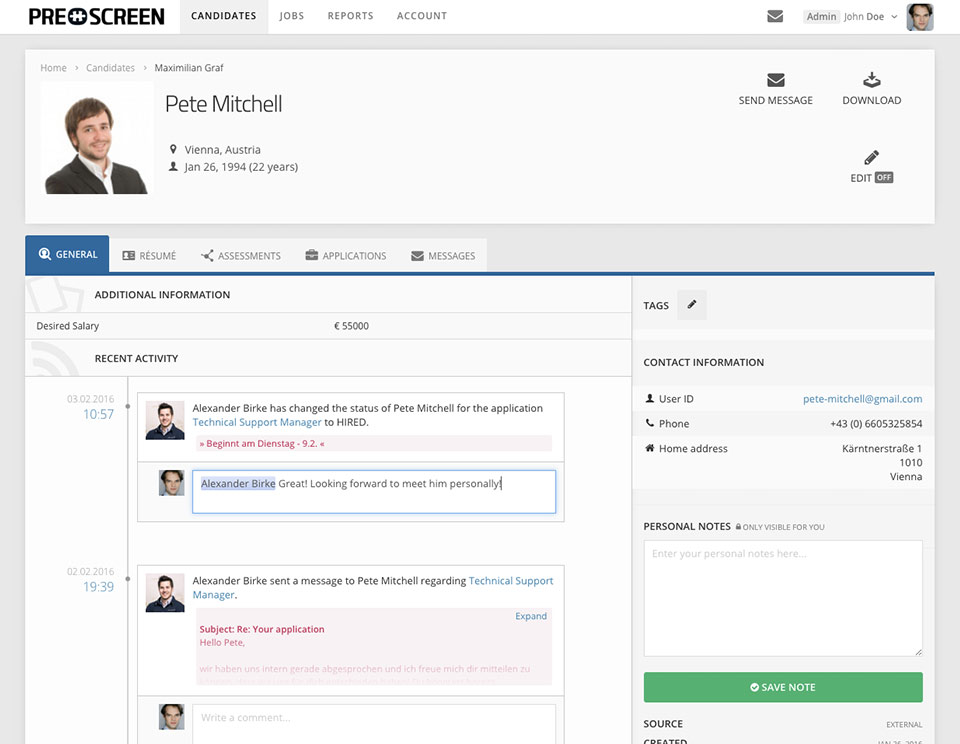
Task: Click the Send Message envelope icon
Action: (776, 80)
